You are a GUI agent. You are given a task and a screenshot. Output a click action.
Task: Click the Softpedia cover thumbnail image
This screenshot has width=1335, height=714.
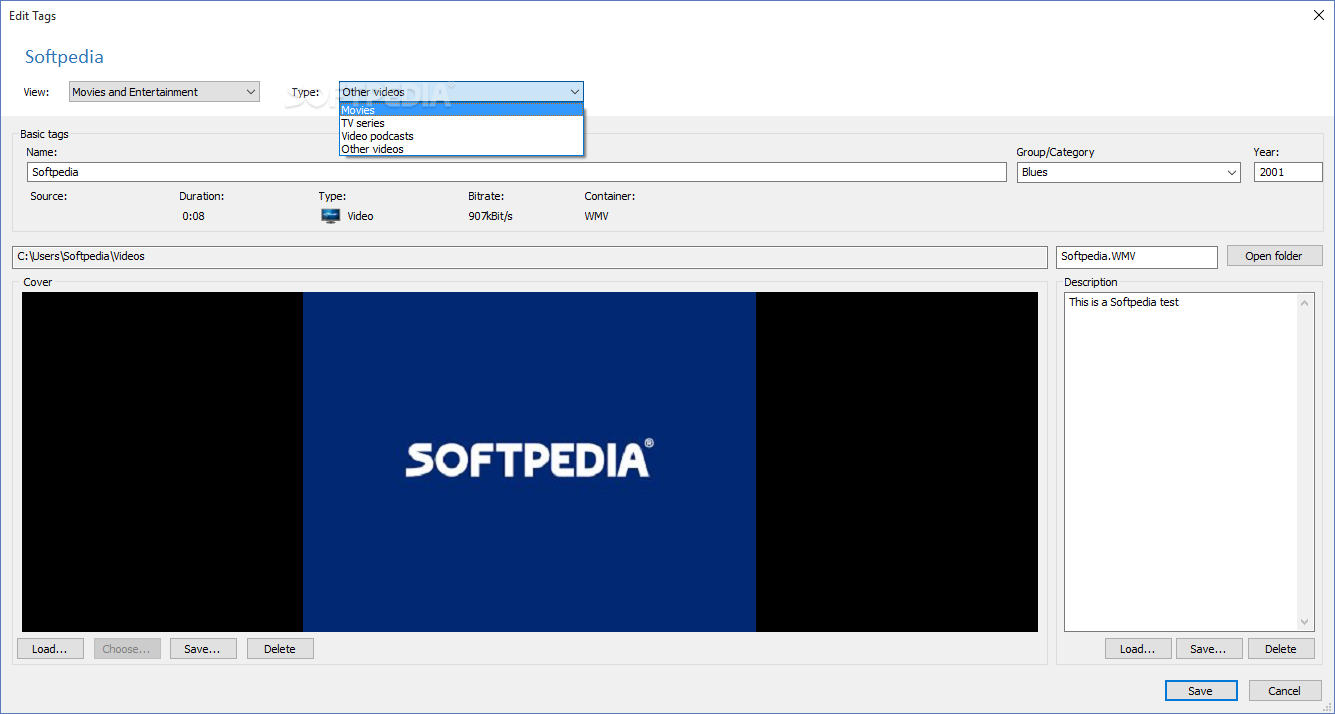(530, 462)
